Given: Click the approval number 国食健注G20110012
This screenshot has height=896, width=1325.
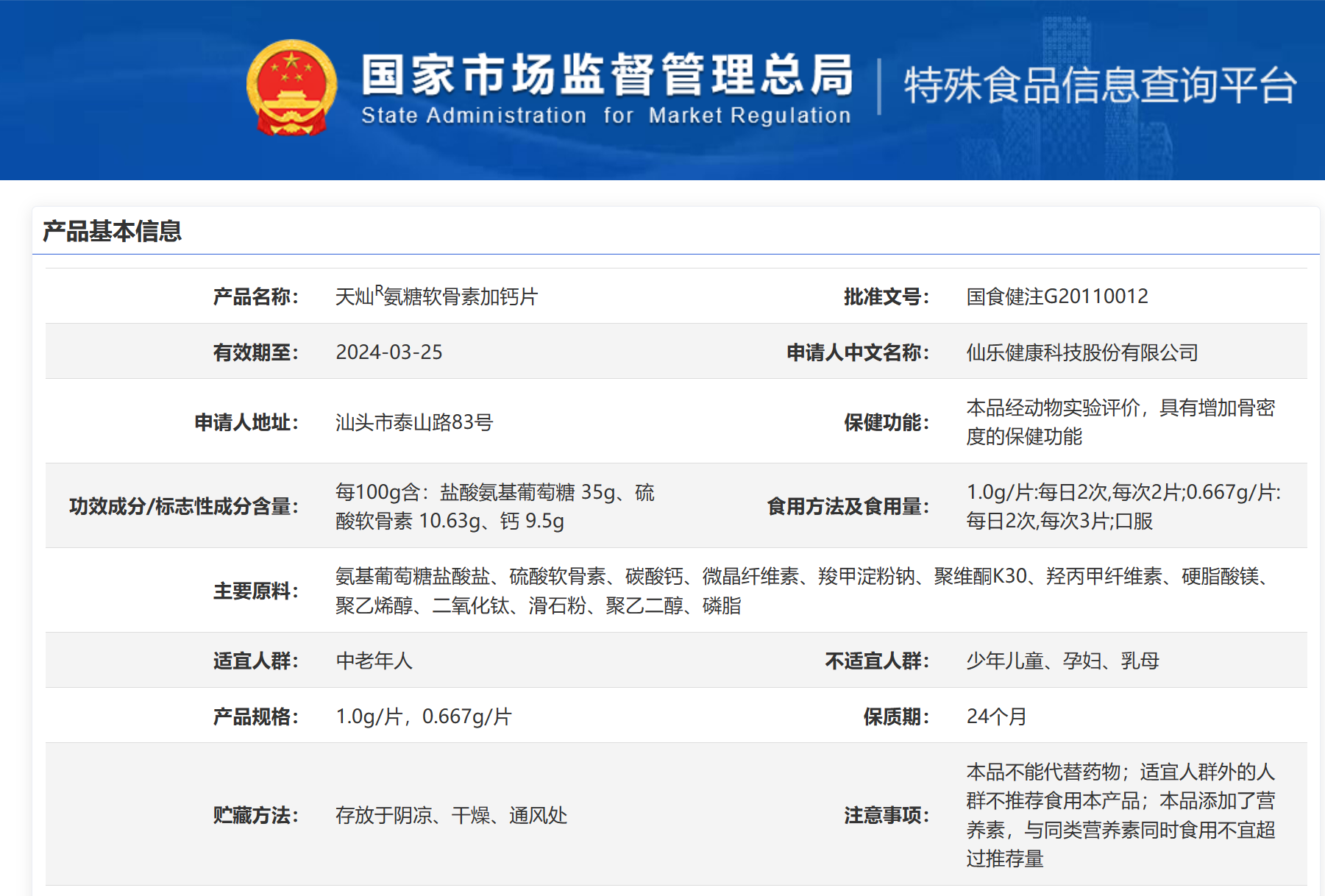Looking at the screenshot, I should click(x=1057, y=296).
